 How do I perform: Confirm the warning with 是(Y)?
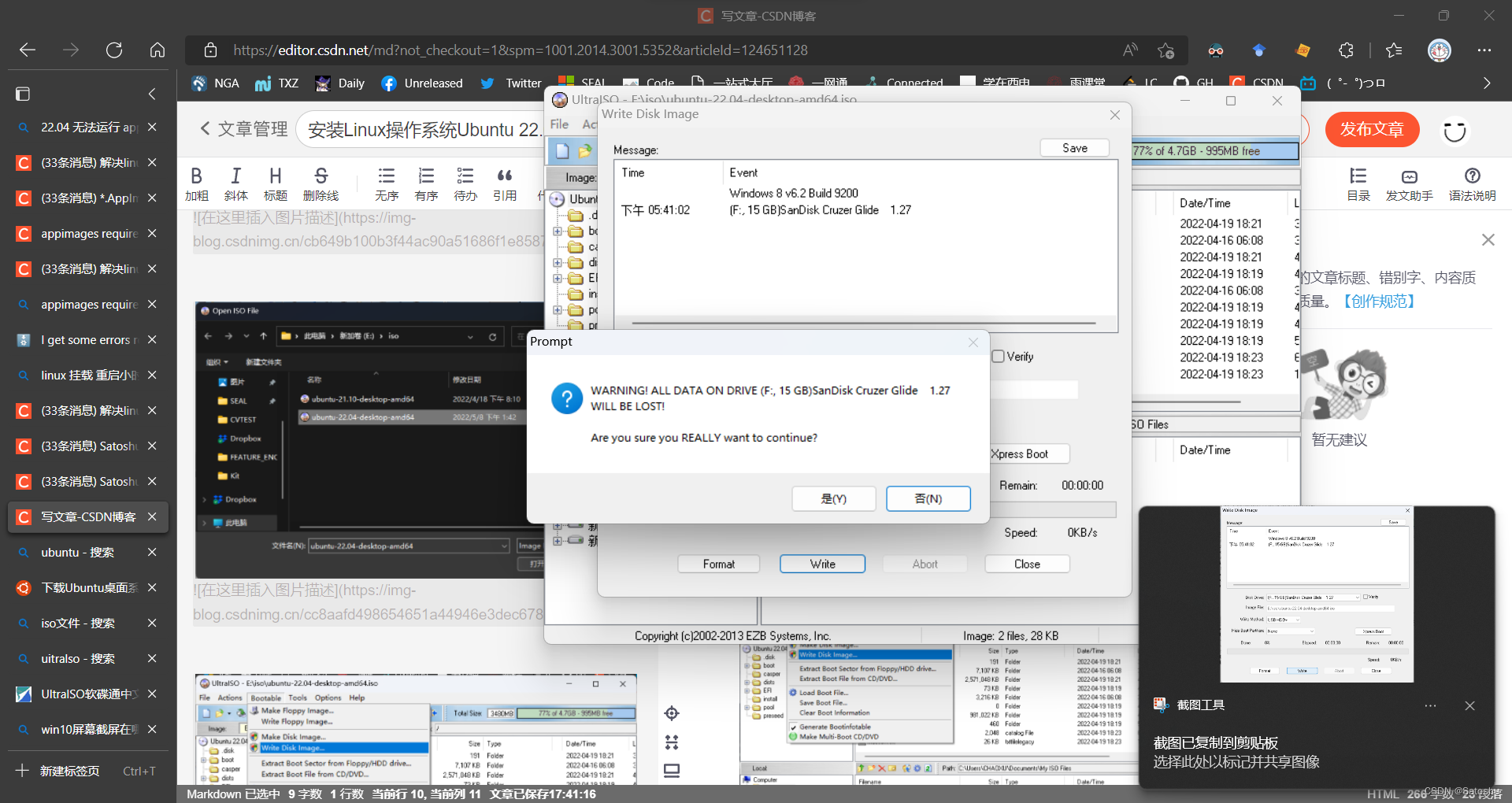click(833, 498)
